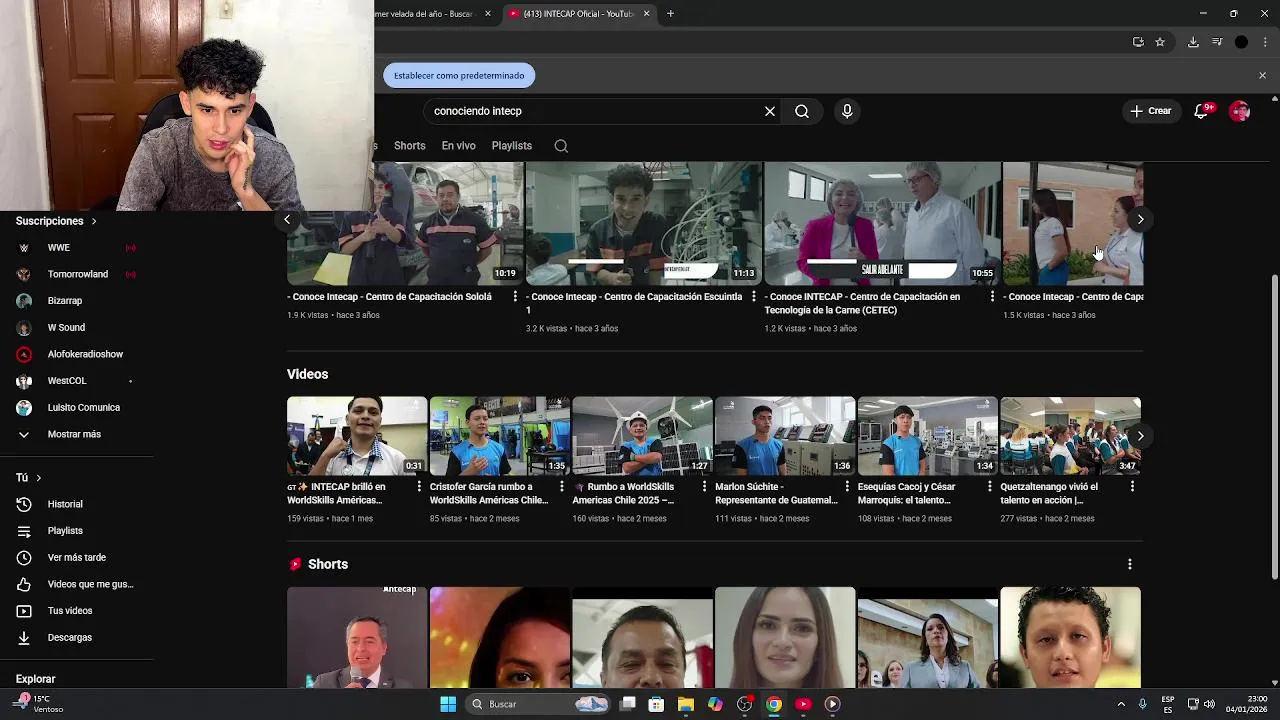Open Descargas in the sidebar
This screenshot has width=1280, height=720.
(x=69, y=637)
